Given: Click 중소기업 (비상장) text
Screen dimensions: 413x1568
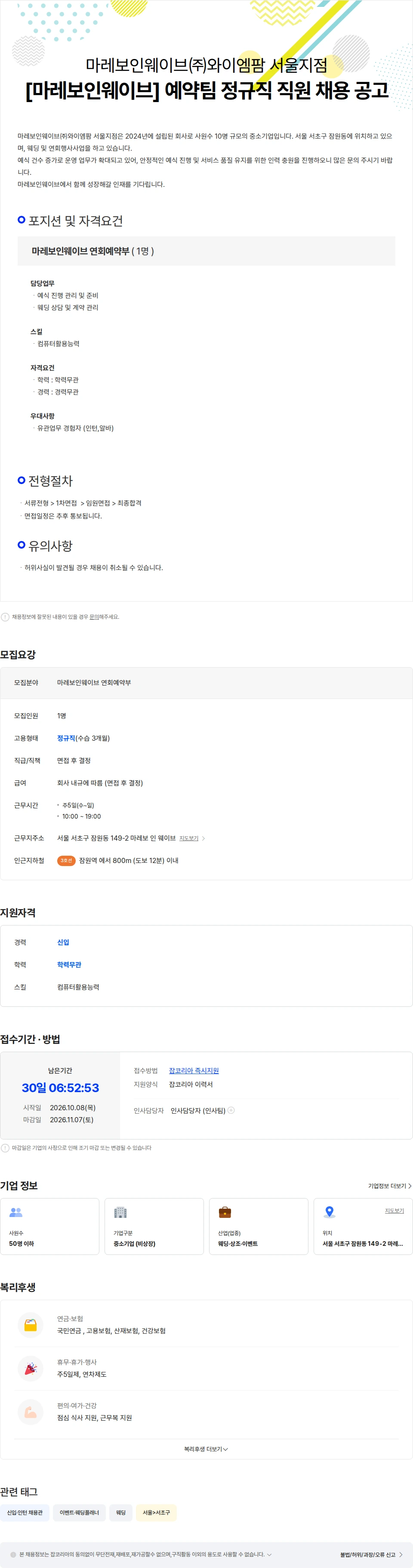Looking at the screenshot, I should coord(134,1243).
